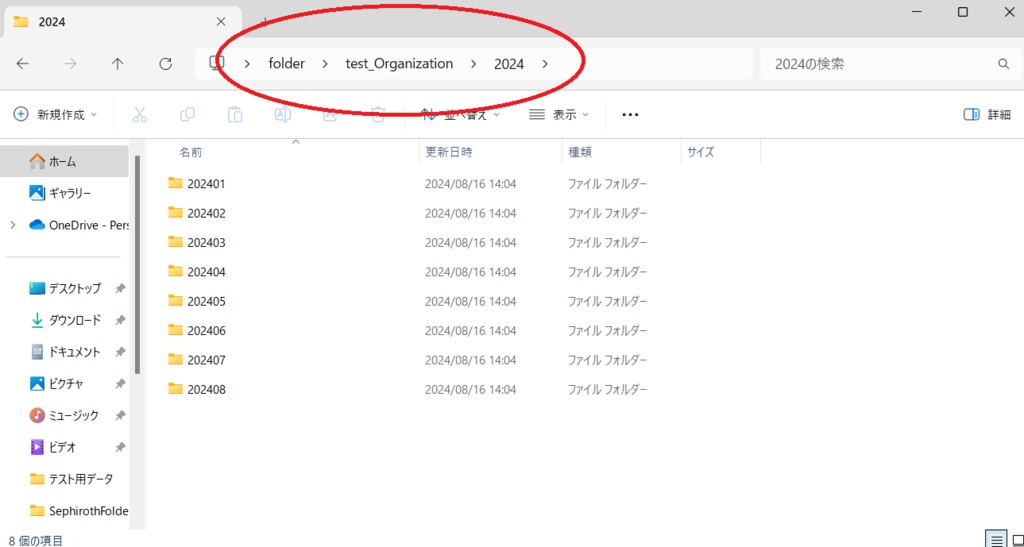Screen dimensions: 1024x547
Task: Unpin Music using its pin icon
Action: click(x=120, y=415)
